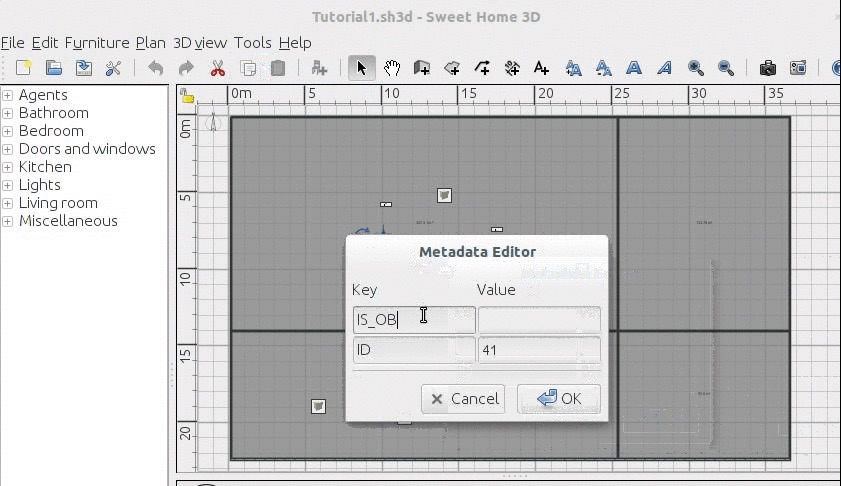Create 3D video
The image size is (841, 486).
(x=798, y=68)
